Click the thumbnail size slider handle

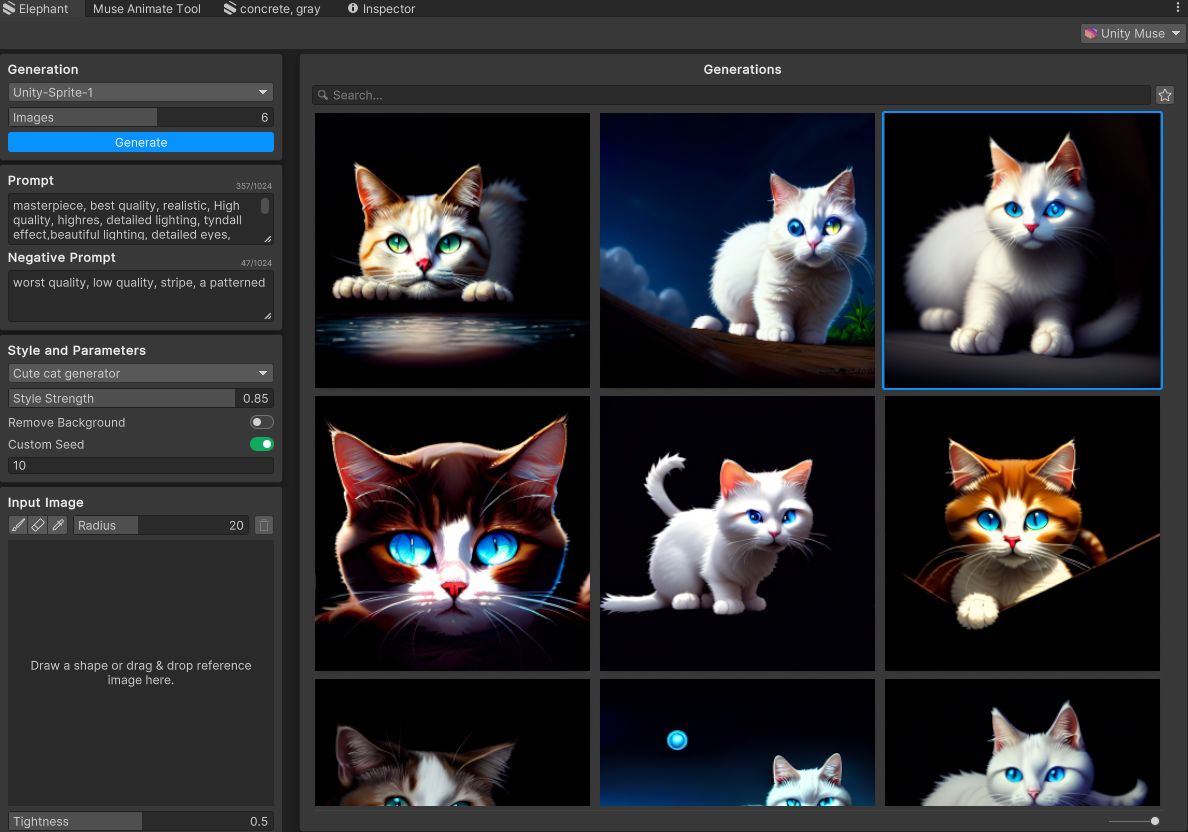tap(1155, 821)
